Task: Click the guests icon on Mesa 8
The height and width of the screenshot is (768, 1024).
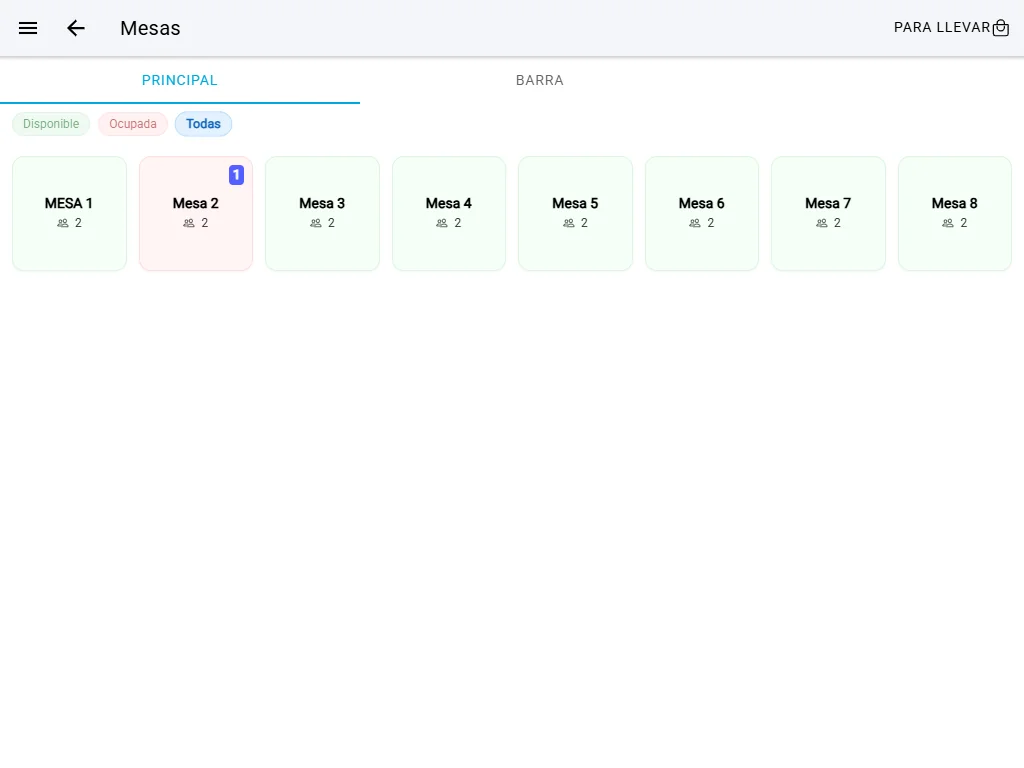Action: tap(948, 223)
